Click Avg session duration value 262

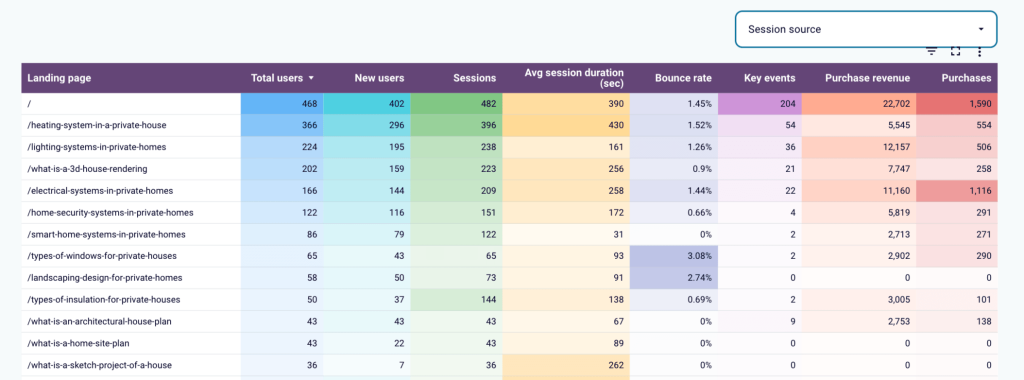(615, 366)
